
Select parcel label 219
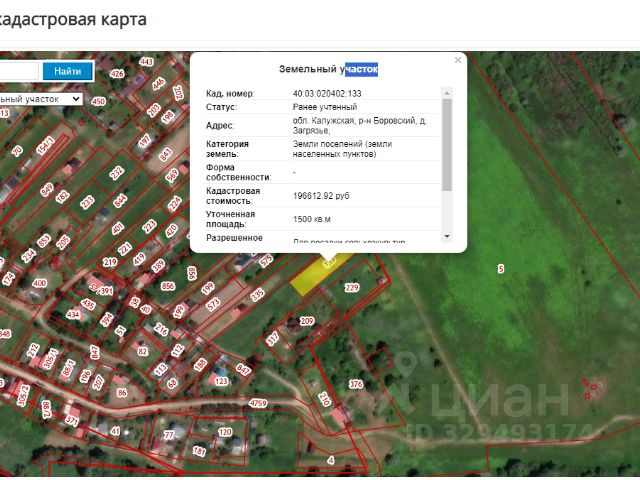pyautogui.click(x=109, y=262)
